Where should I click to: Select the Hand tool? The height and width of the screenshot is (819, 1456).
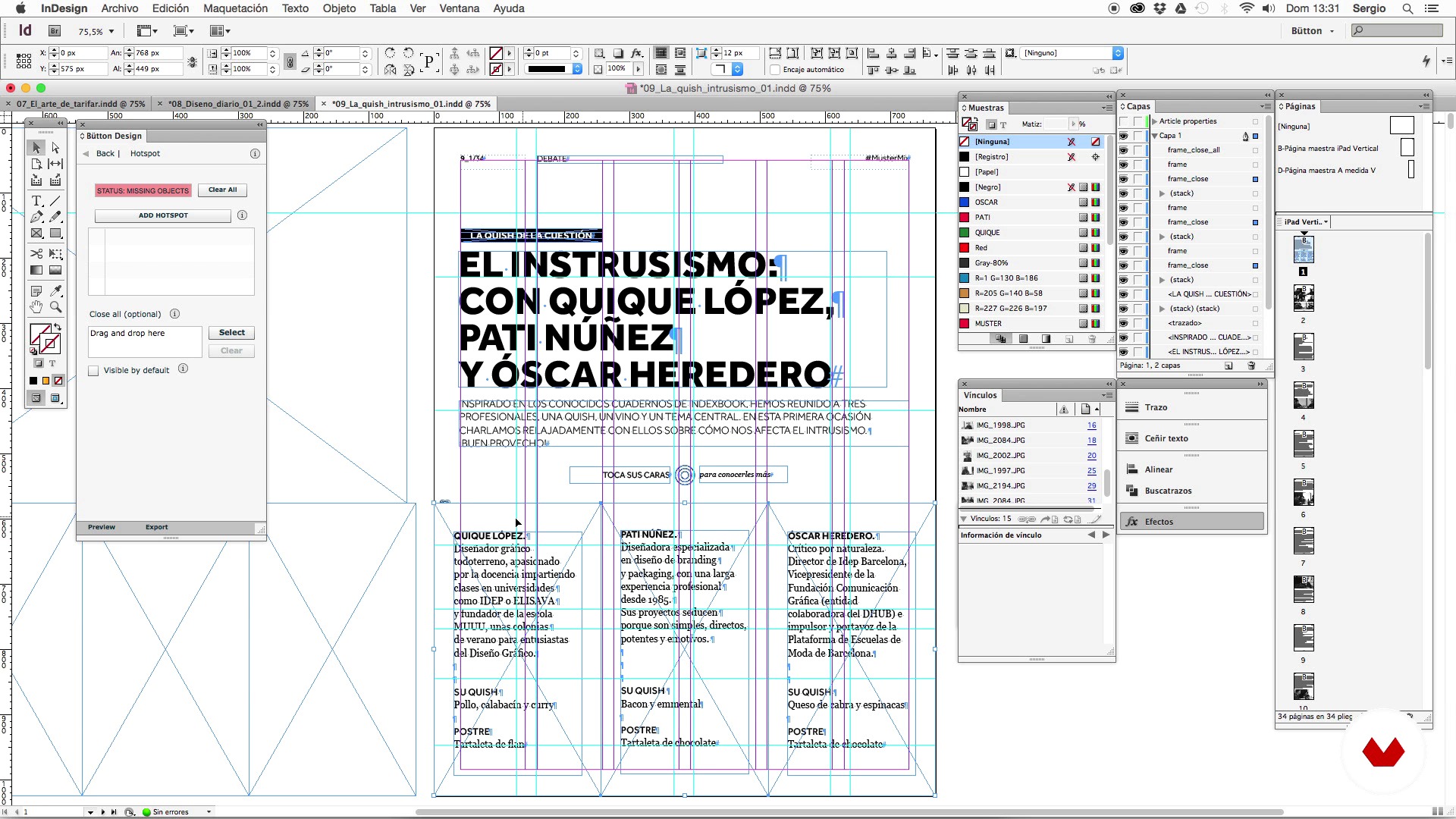(36, 306)
